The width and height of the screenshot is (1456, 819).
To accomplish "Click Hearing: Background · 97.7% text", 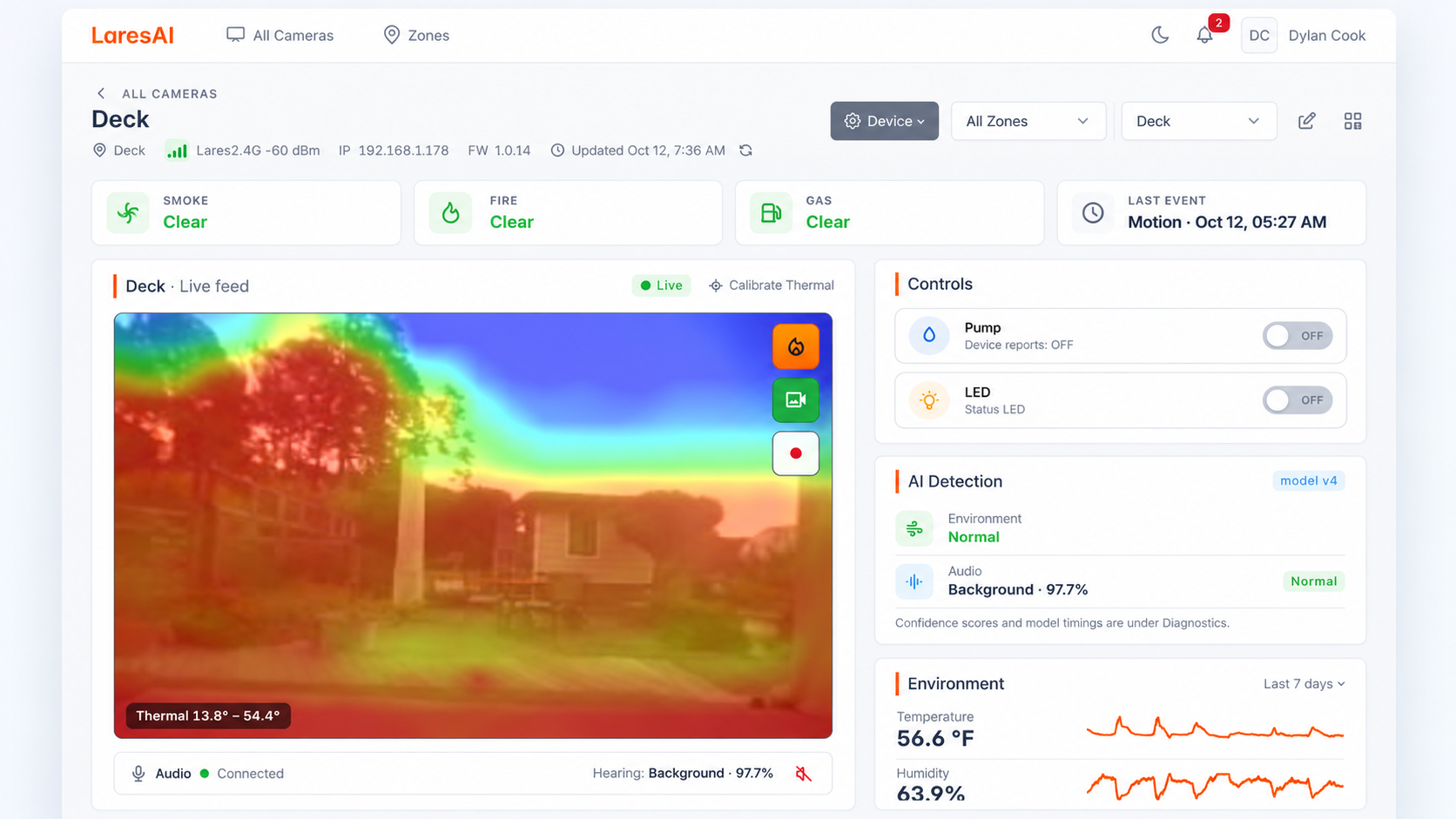I will 683,773.
